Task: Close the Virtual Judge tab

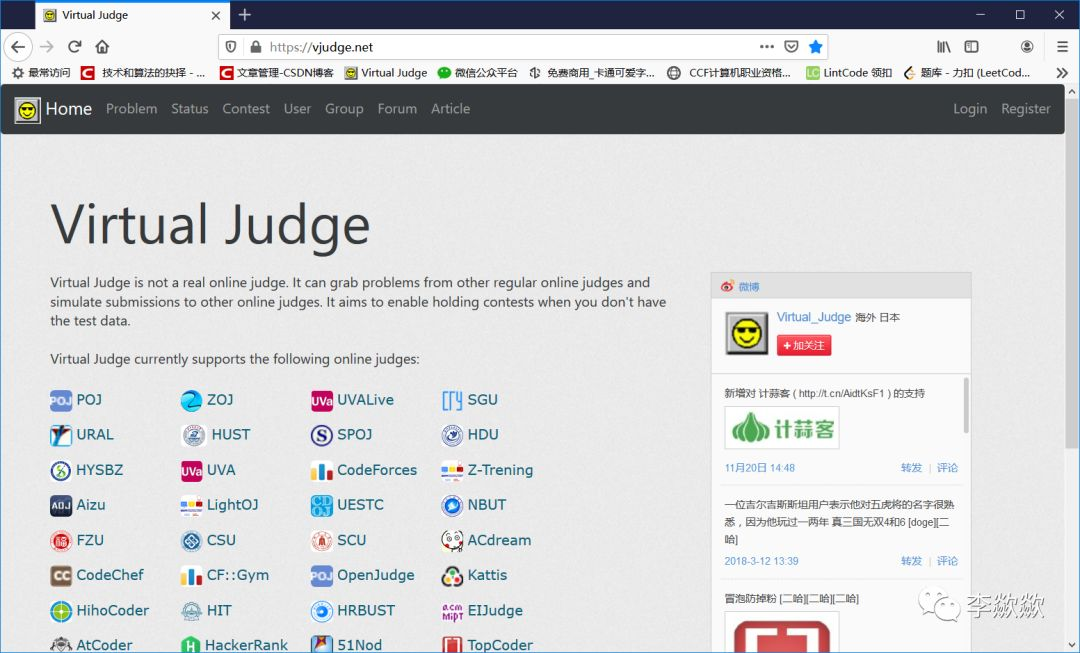Action: tap(216, 15)
